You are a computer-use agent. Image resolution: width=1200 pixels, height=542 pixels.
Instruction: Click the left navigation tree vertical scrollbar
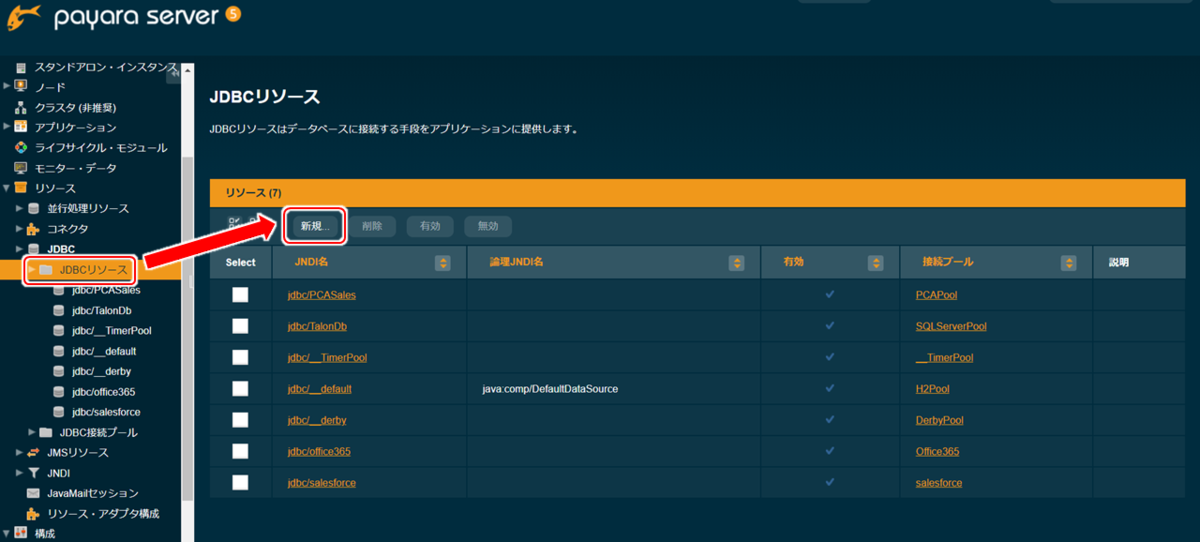tap(187, 300)
